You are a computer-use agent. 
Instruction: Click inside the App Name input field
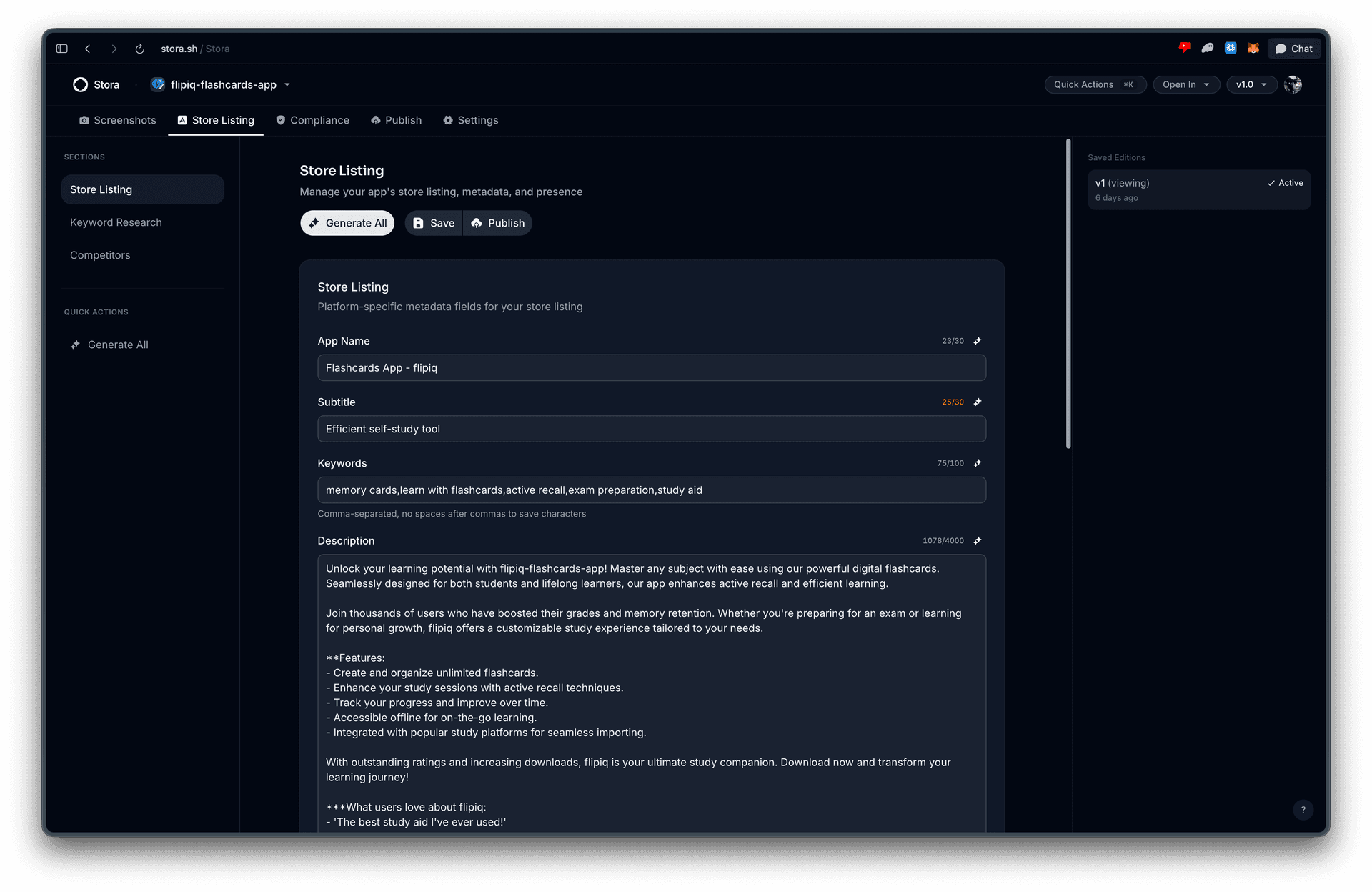pyautogui.click(x=651, y=367)
